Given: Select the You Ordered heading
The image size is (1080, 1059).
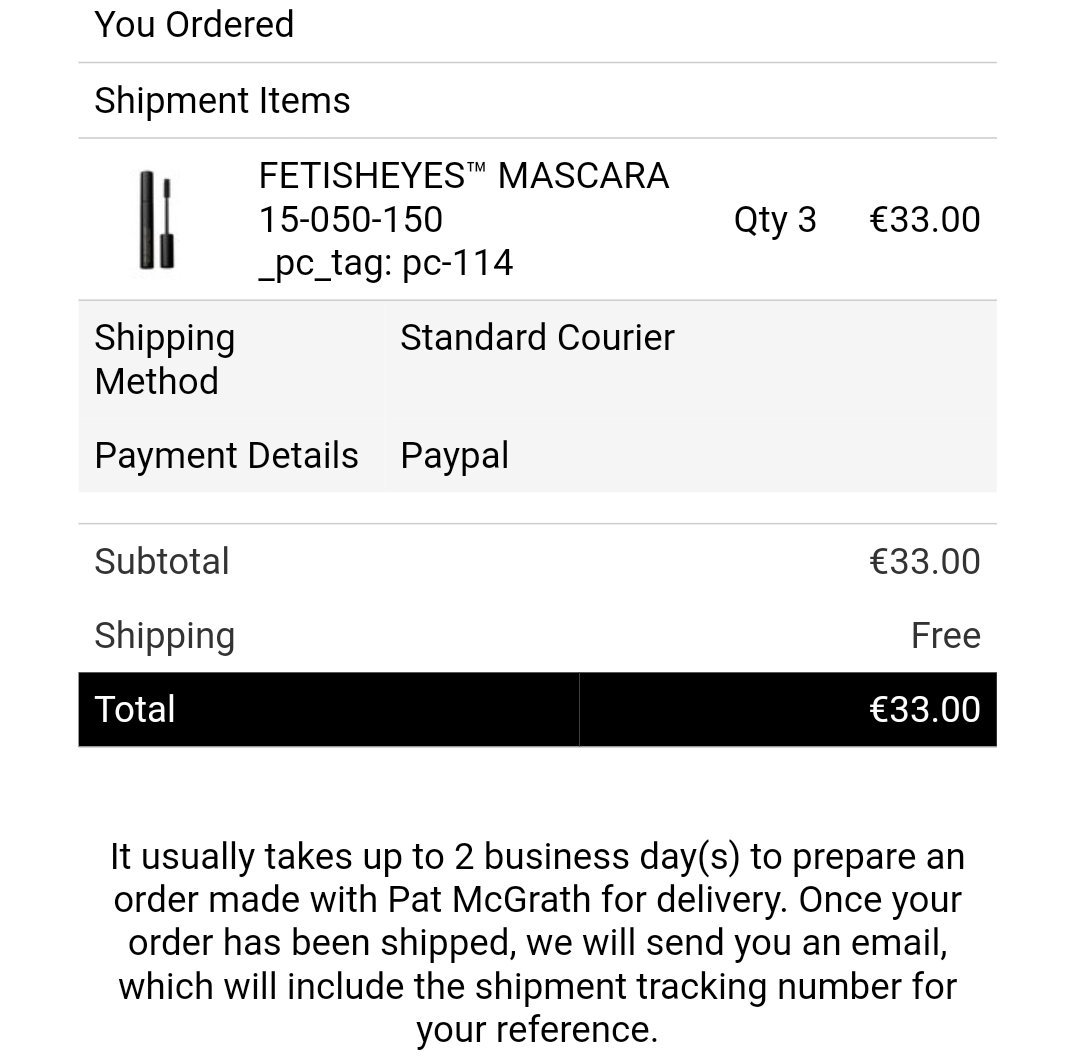Looking at the screenshot, I should pos(194,25).
